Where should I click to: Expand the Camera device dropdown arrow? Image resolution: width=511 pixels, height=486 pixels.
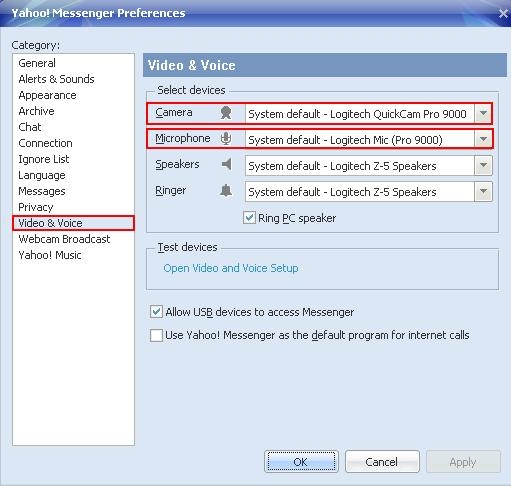pos(483,114)
